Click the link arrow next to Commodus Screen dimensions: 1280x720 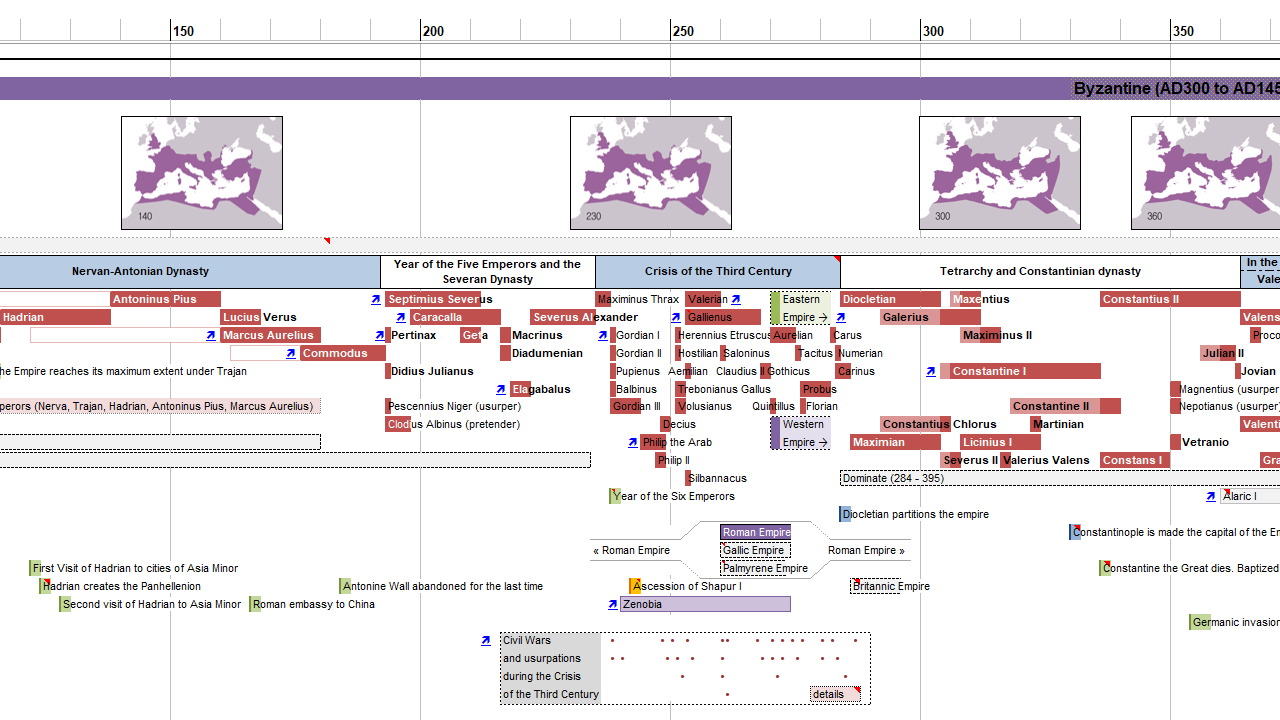pyautogui.click(x=291, y=354)
